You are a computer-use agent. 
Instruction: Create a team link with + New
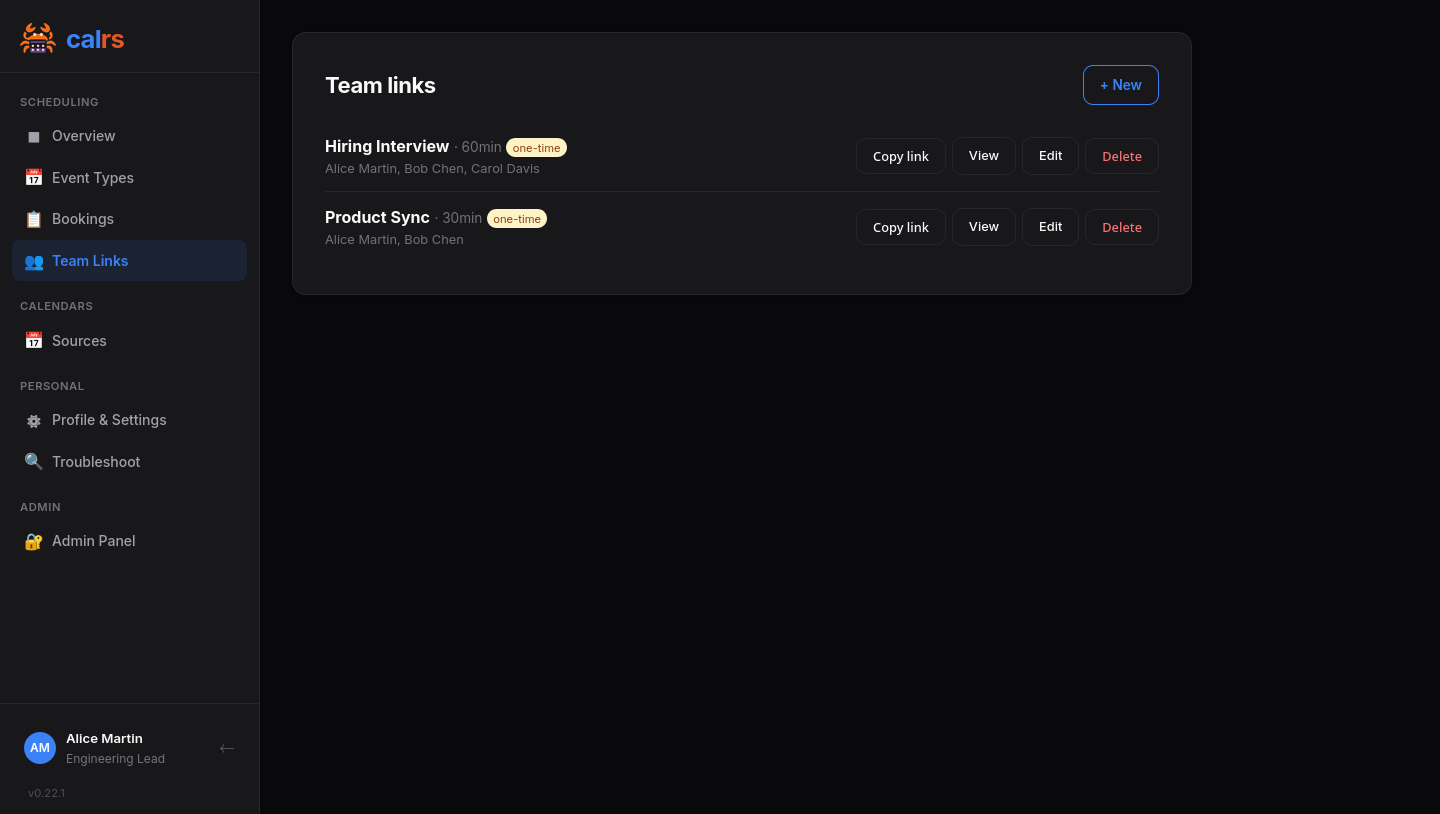coord(1120,85)
